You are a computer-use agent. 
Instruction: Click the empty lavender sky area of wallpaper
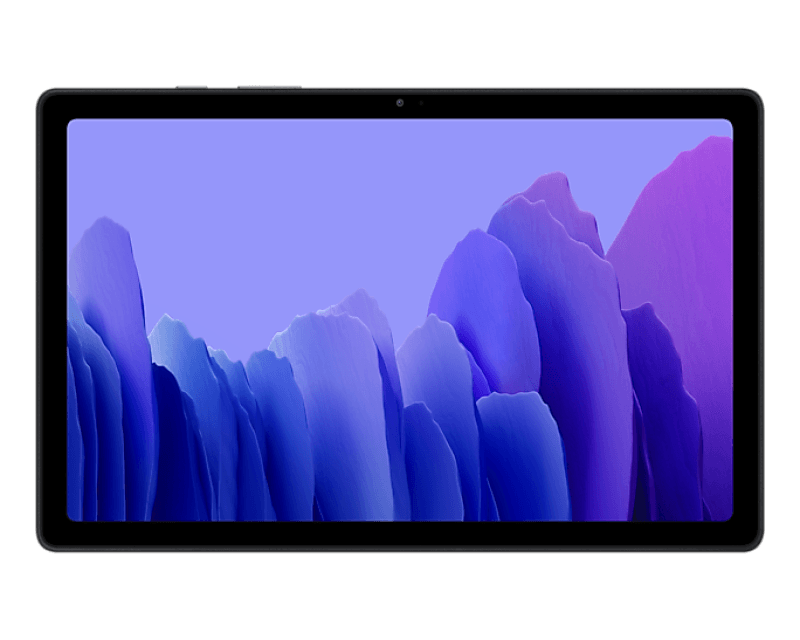coord(300,200)
